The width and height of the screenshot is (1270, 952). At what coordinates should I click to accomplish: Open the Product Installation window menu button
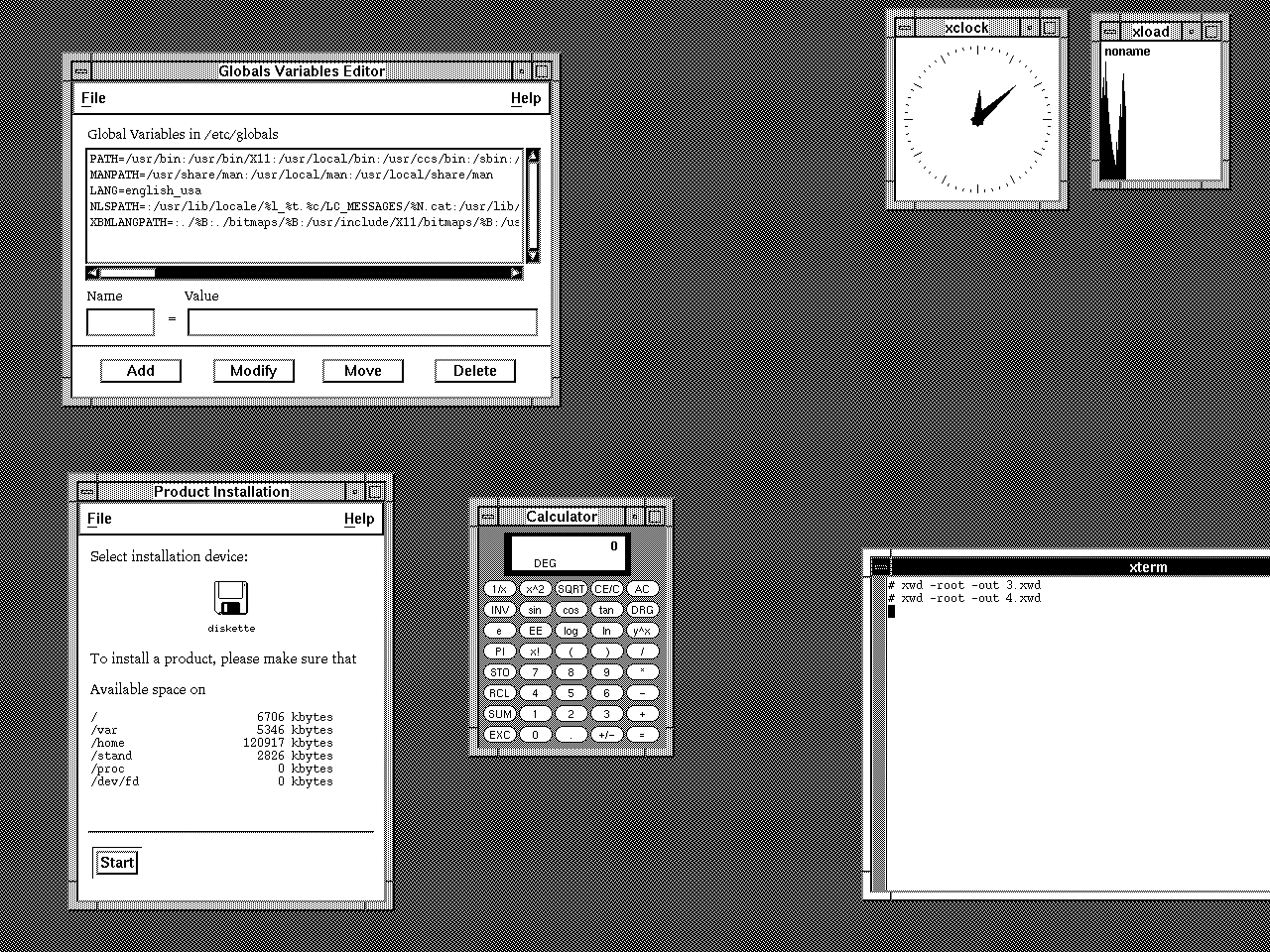[87, 492]
